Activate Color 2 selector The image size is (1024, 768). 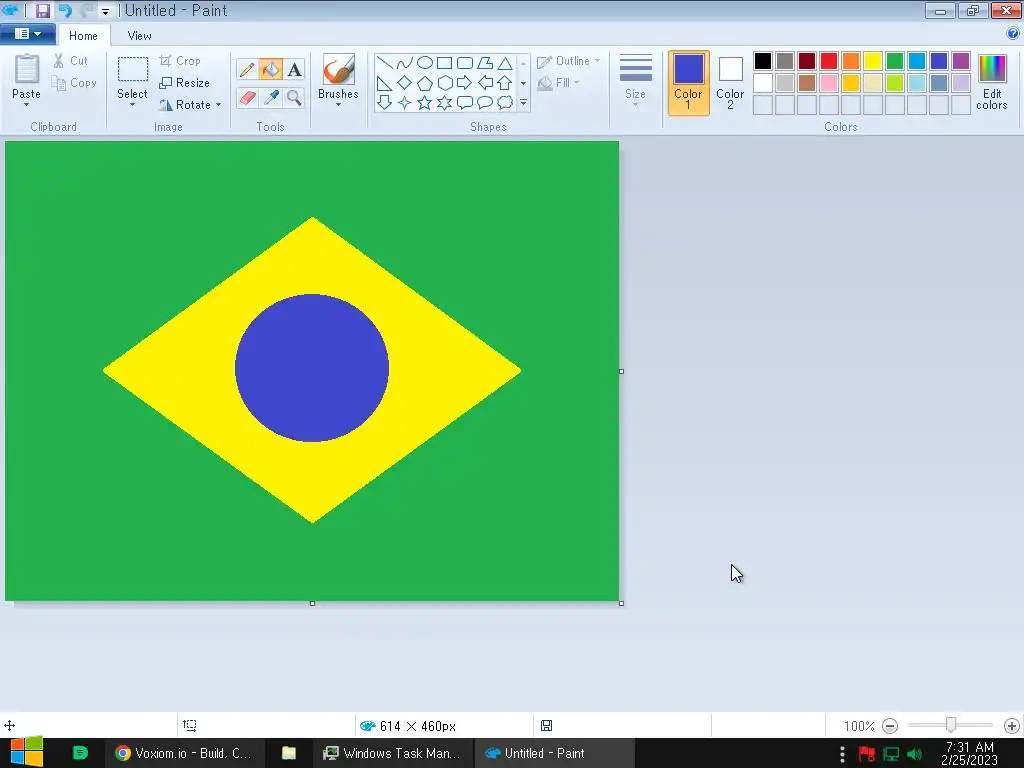730,83
